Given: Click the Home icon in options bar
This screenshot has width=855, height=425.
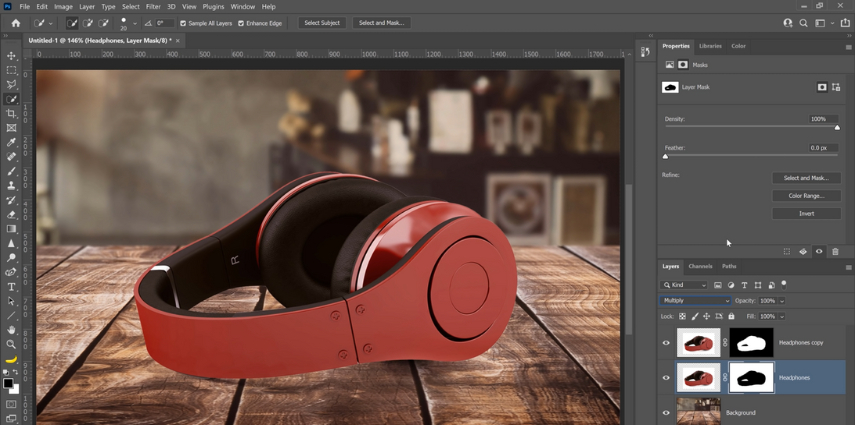Looking at the screenshot, I should 16,23.
